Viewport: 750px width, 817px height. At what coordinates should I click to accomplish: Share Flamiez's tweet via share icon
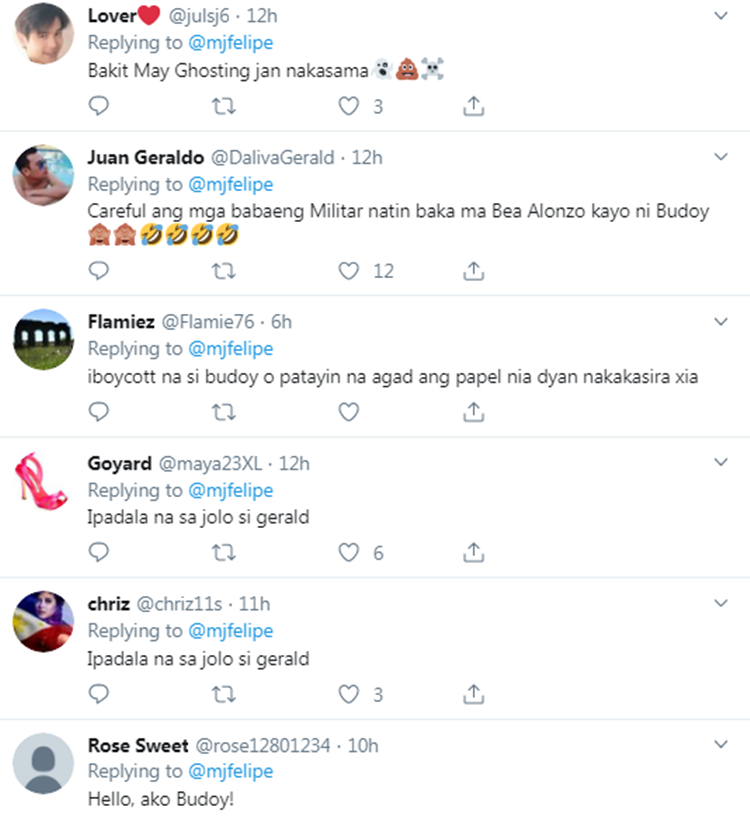pos(475,411)
